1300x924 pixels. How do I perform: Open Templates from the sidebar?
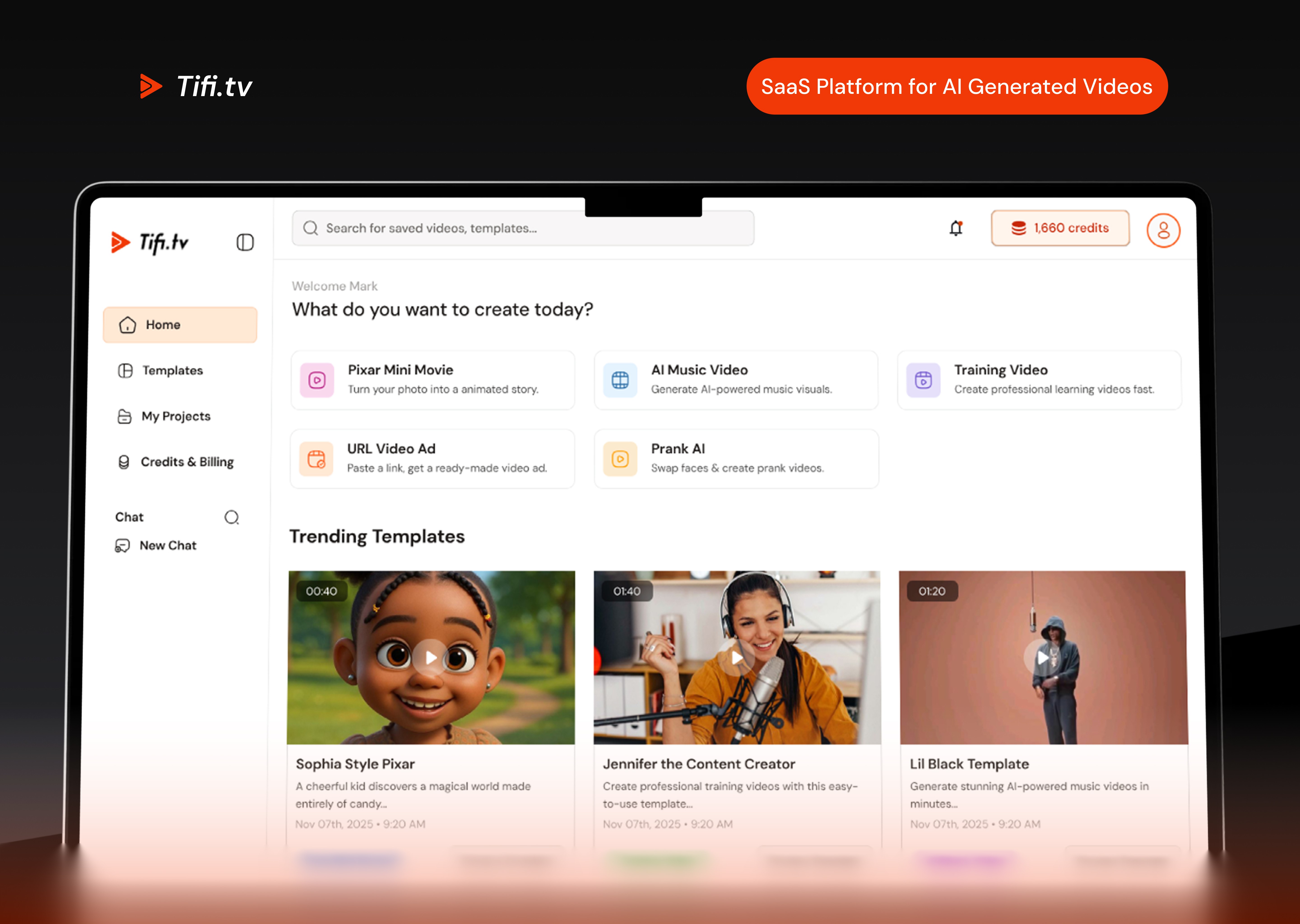[172, 371]
